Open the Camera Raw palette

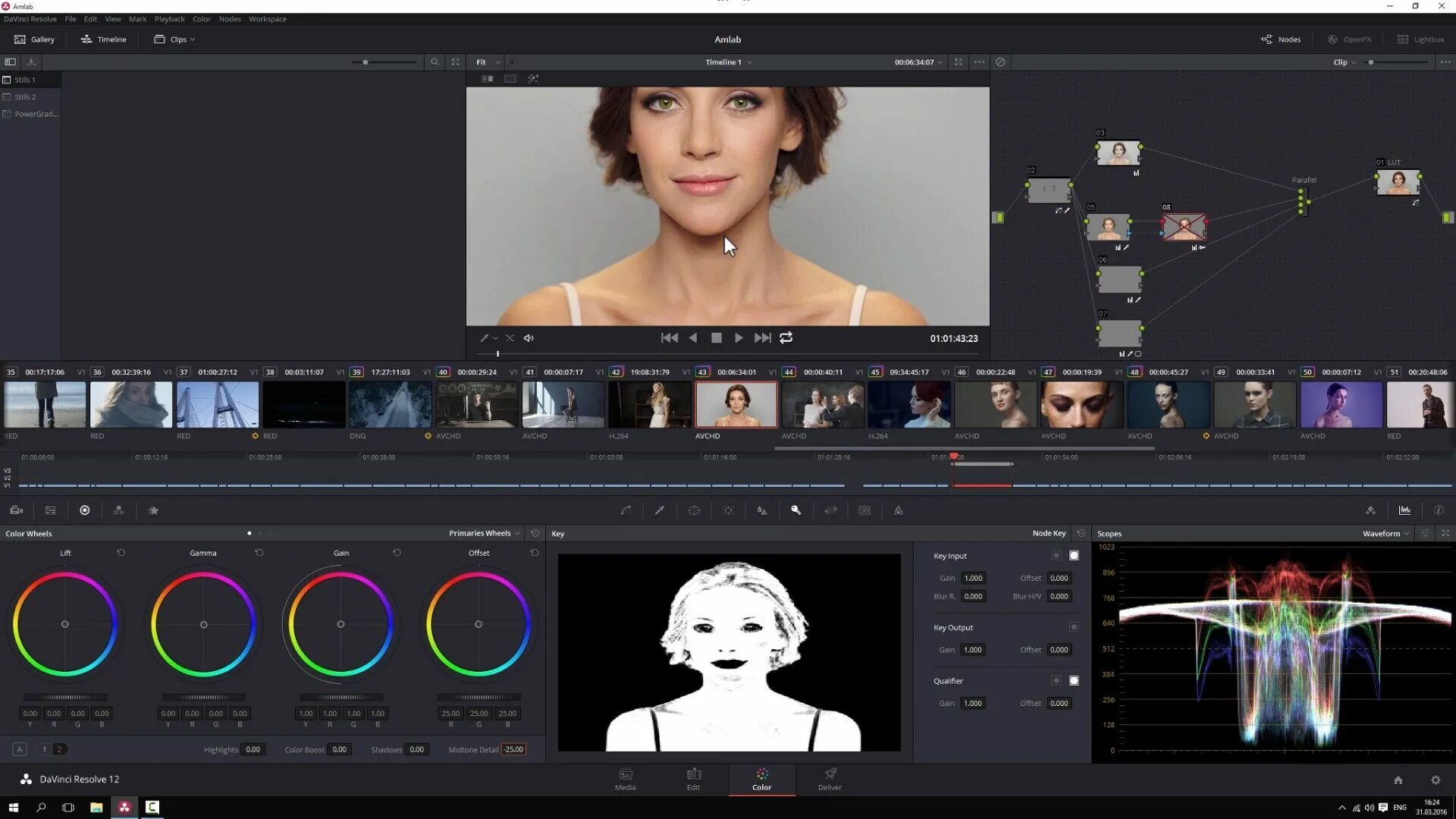[15, 510]
